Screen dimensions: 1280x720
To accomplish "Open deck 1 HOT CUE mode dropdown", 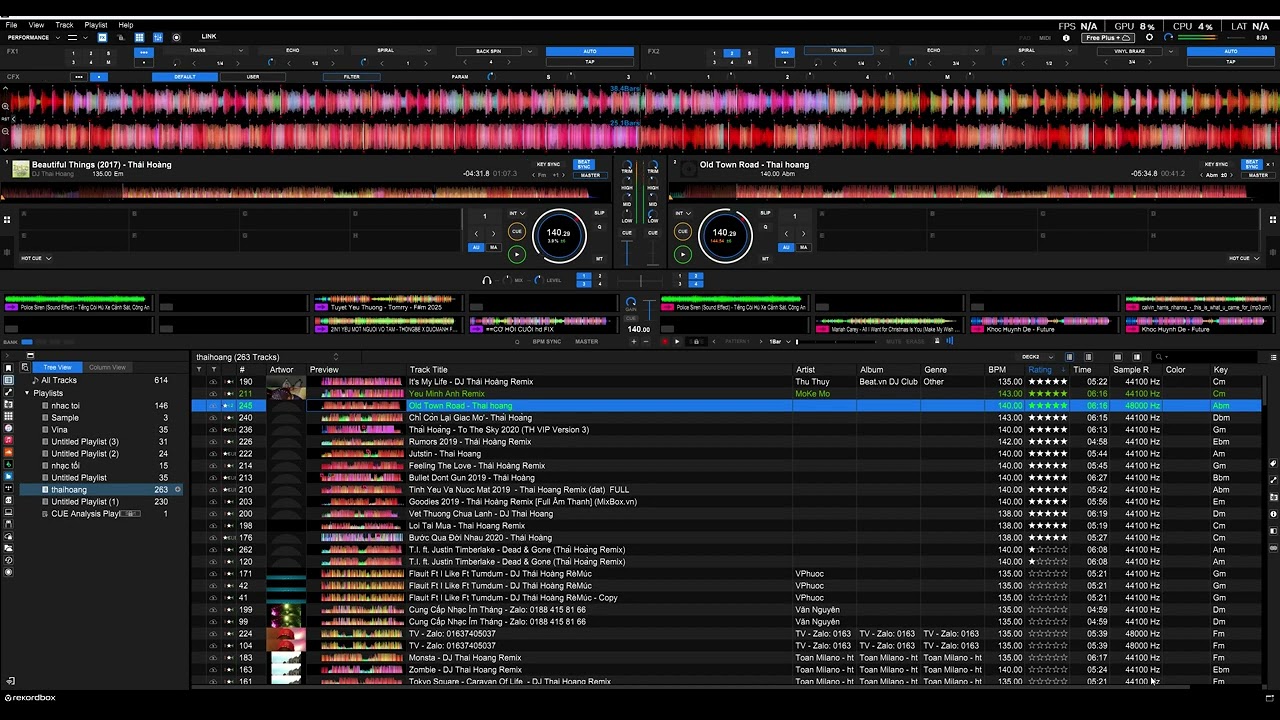I will 36,259.
